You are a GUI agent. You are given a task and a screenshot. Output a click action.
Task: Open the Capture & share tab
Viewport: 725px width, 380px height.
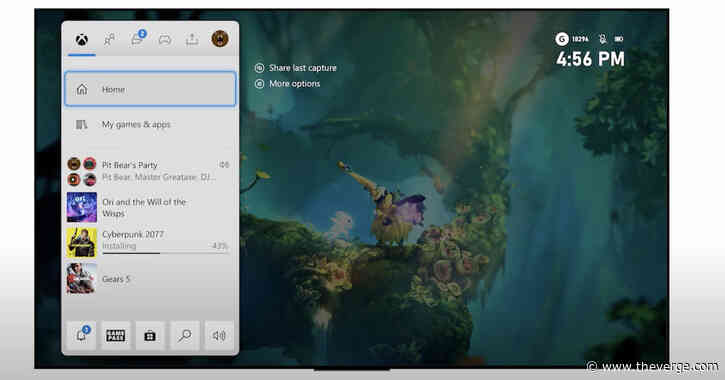point(192,40)
